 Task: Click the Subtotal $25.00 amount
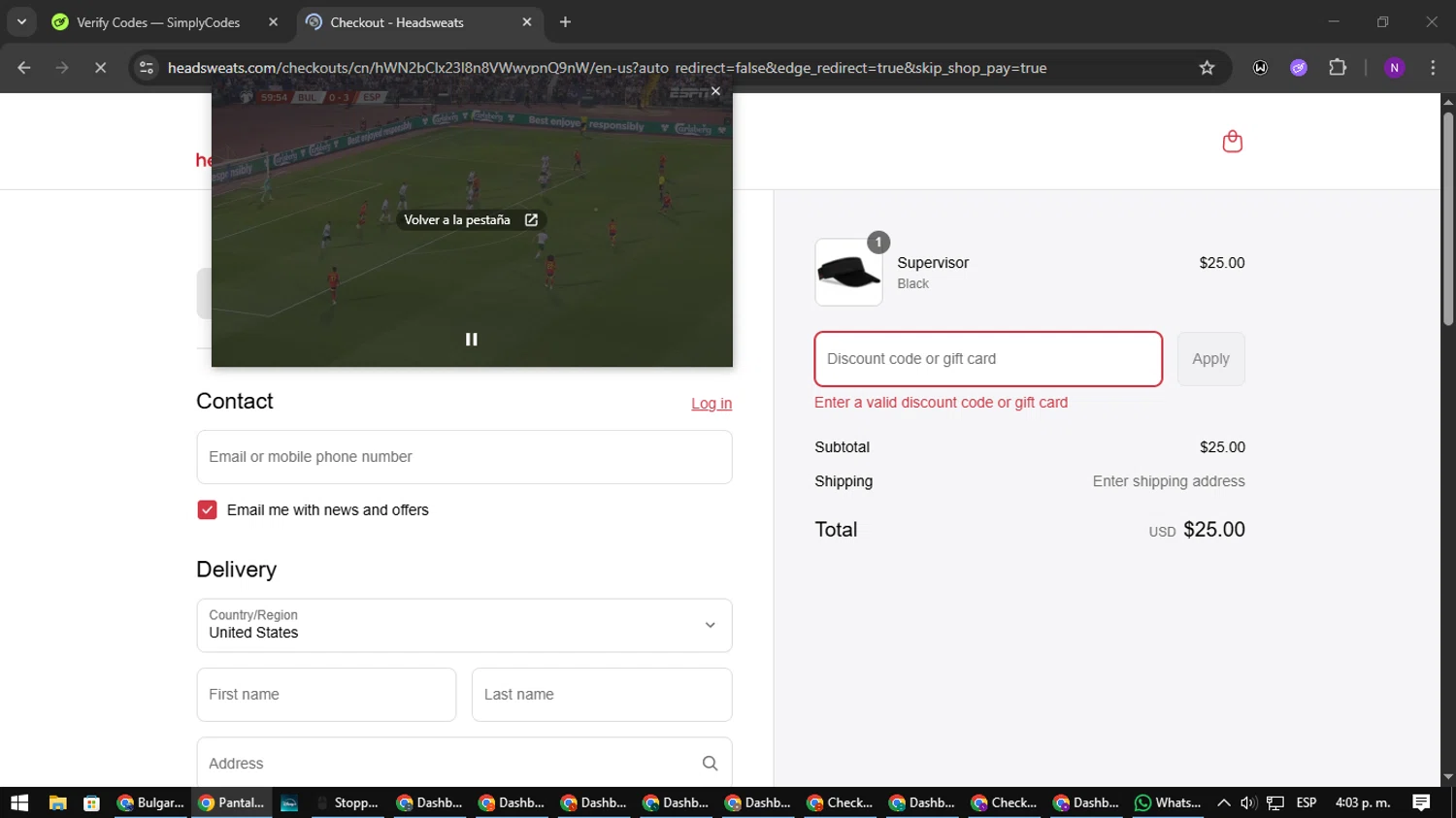(x=1222, y=447)
